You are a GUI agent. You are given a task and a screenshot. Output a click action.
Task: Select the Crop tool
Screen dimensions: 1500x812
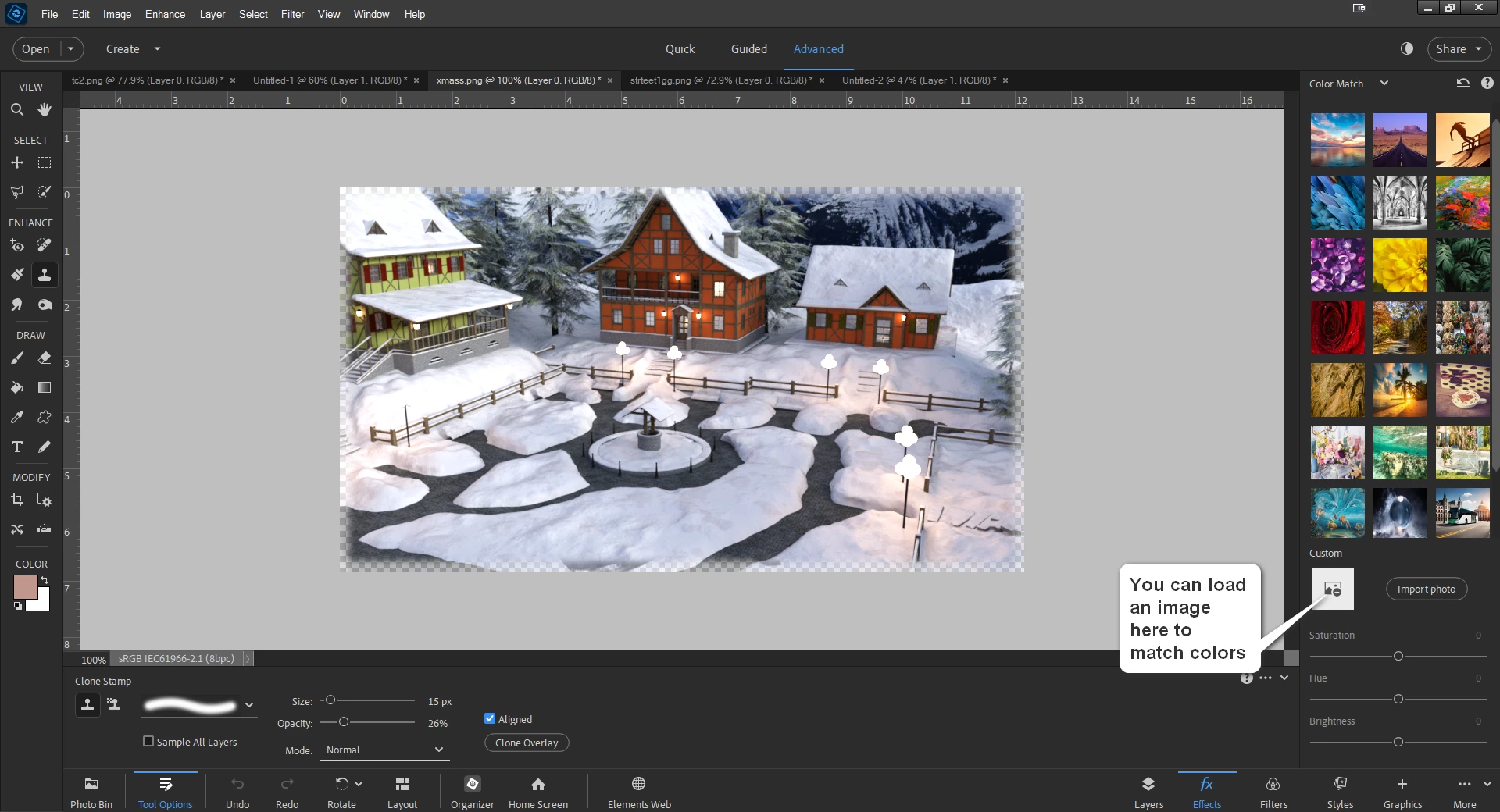point(16,500)
